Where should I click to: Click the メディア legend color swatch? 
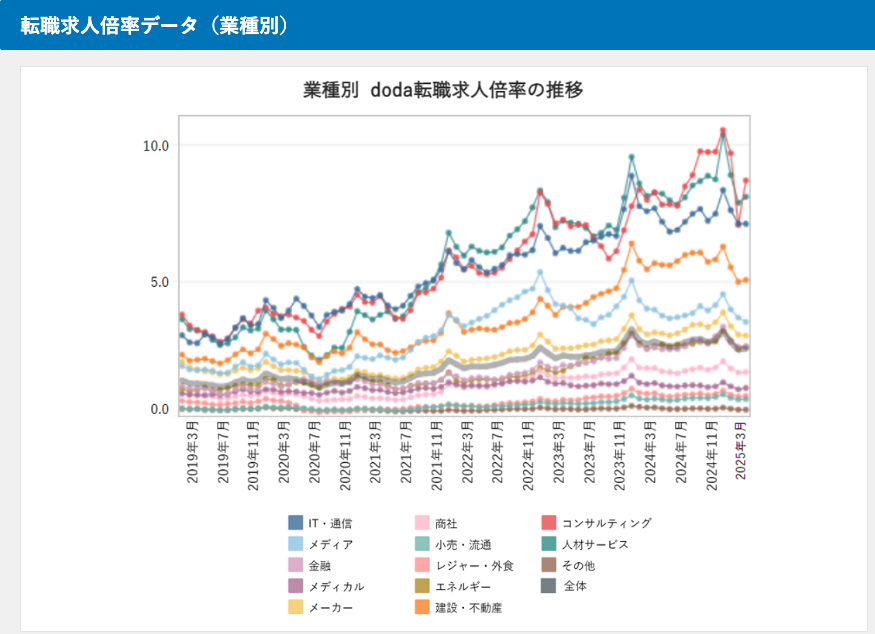pyautogui.click(x=296, y=544)
